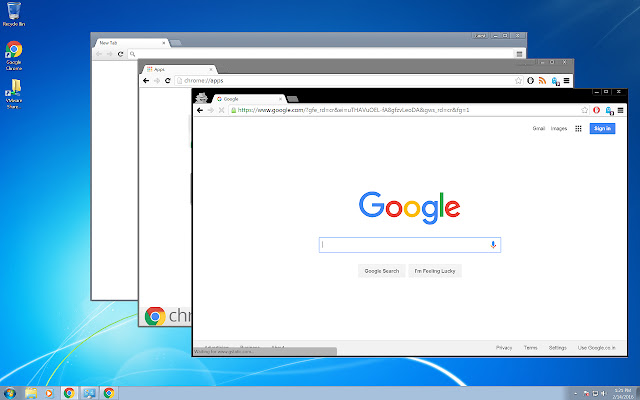Click the incognito spy icon in the Google window
640x400 pixels.
point(202,98)
